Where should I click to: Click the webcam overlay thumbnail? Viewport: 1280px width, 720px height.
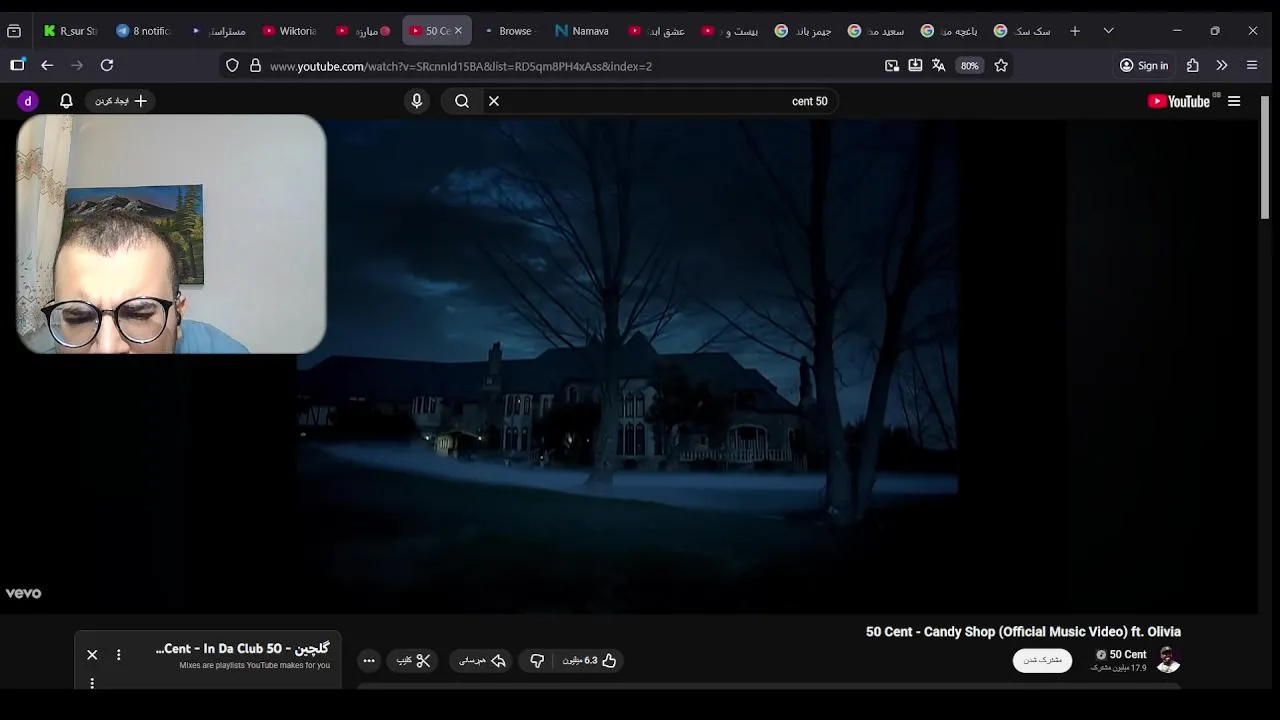point(171,234)
